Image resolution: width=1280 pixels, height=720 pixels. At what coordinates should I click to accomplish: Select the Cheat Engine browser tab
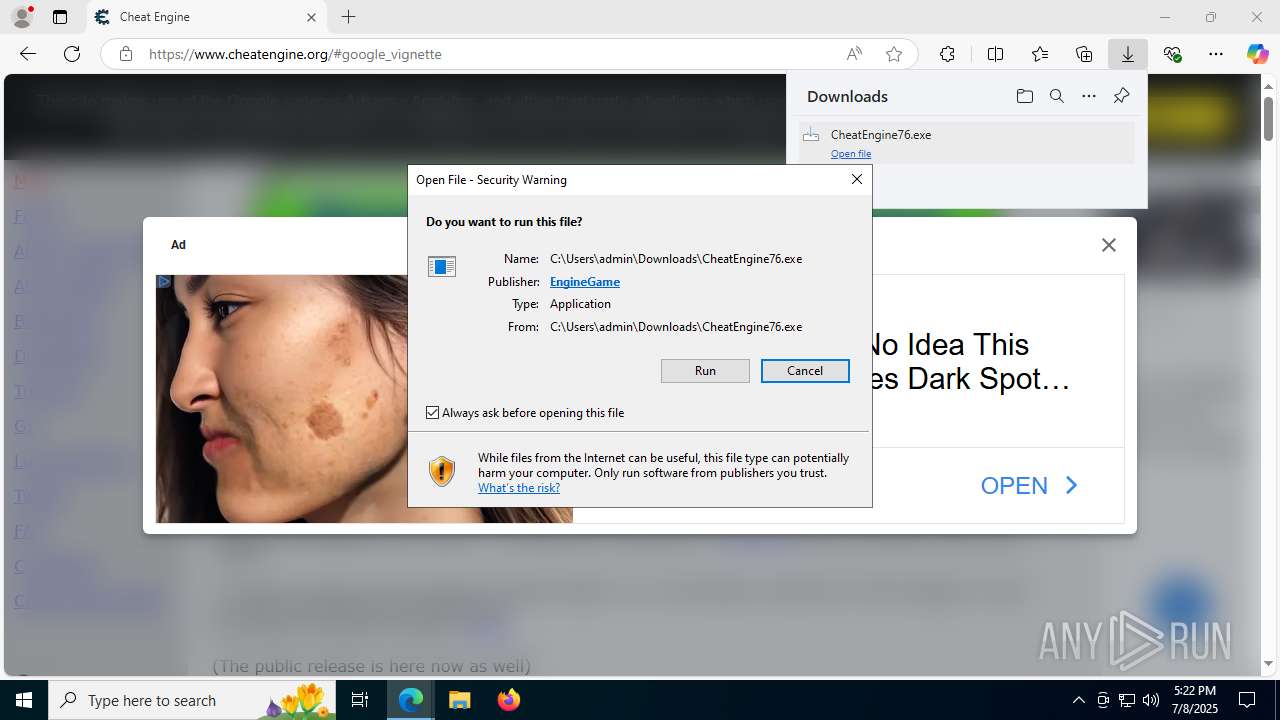(207, 17)
